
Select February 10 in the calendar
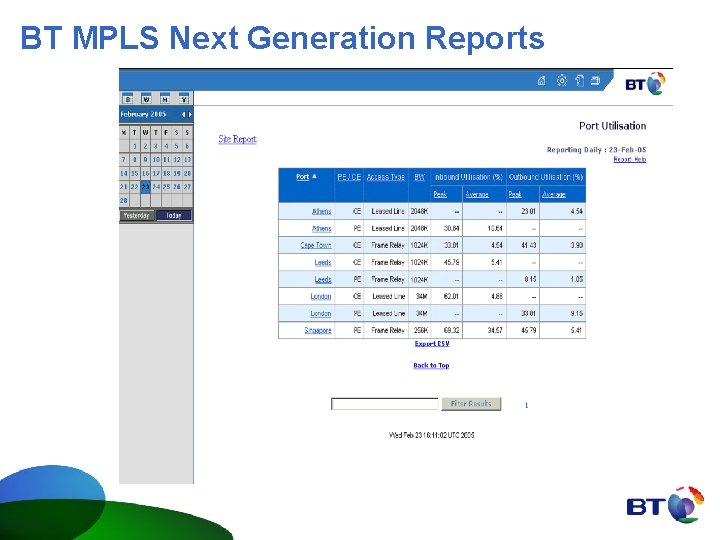[x=156, y=160]
